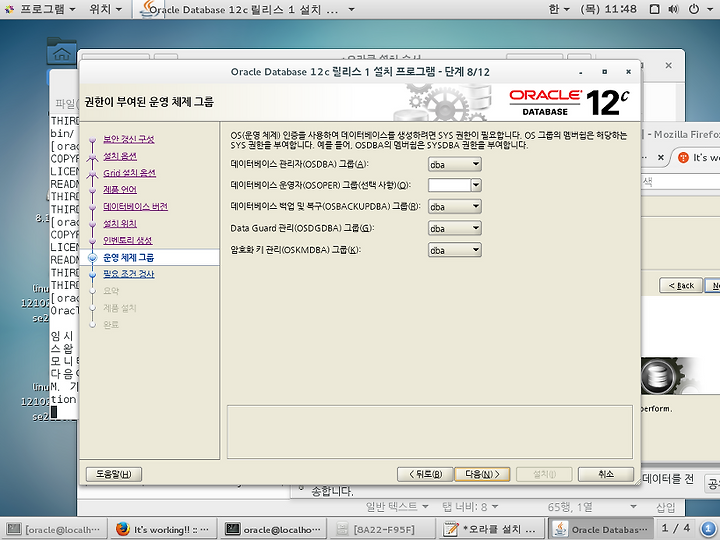Go to 설치 위치 step

(x=120, y=224)
